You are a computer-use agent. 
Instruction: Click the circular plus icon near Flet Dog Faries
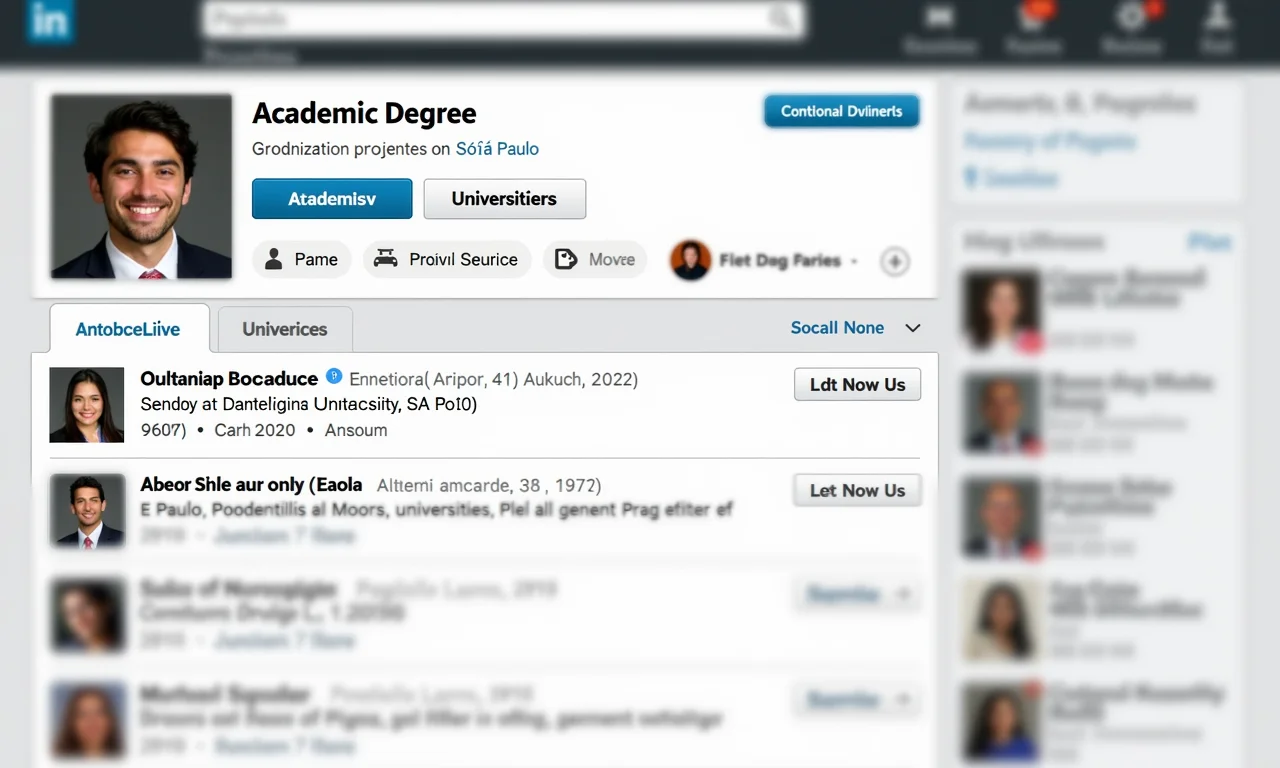[x=895, y=261]
